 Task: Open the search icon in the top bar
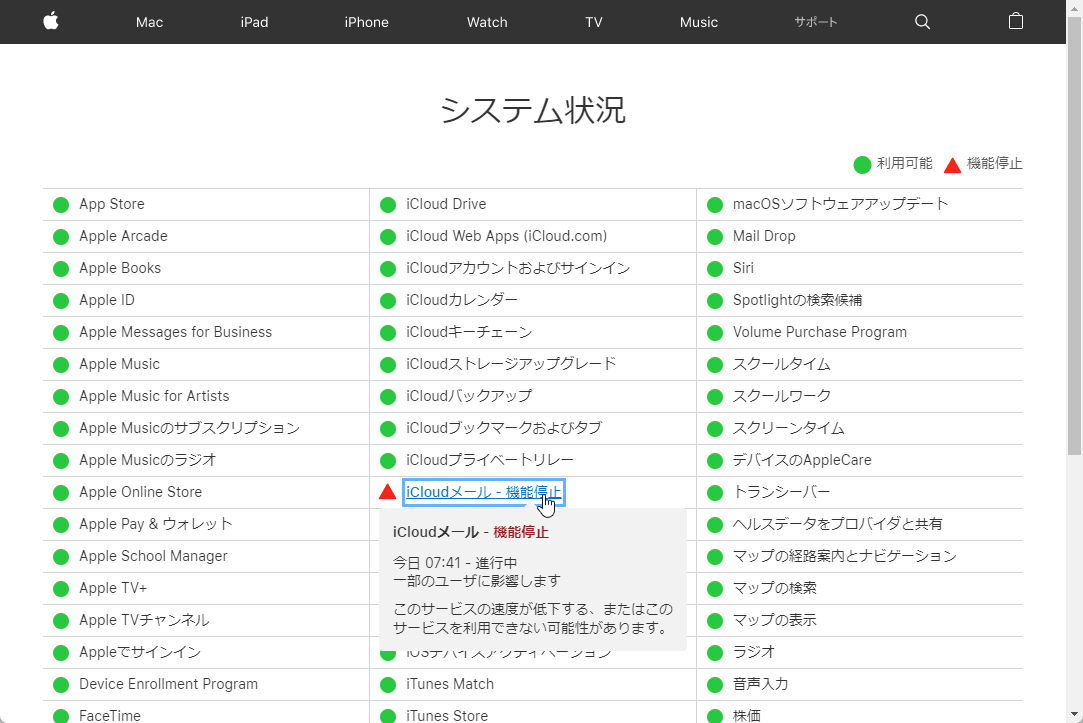click(921, 21)
